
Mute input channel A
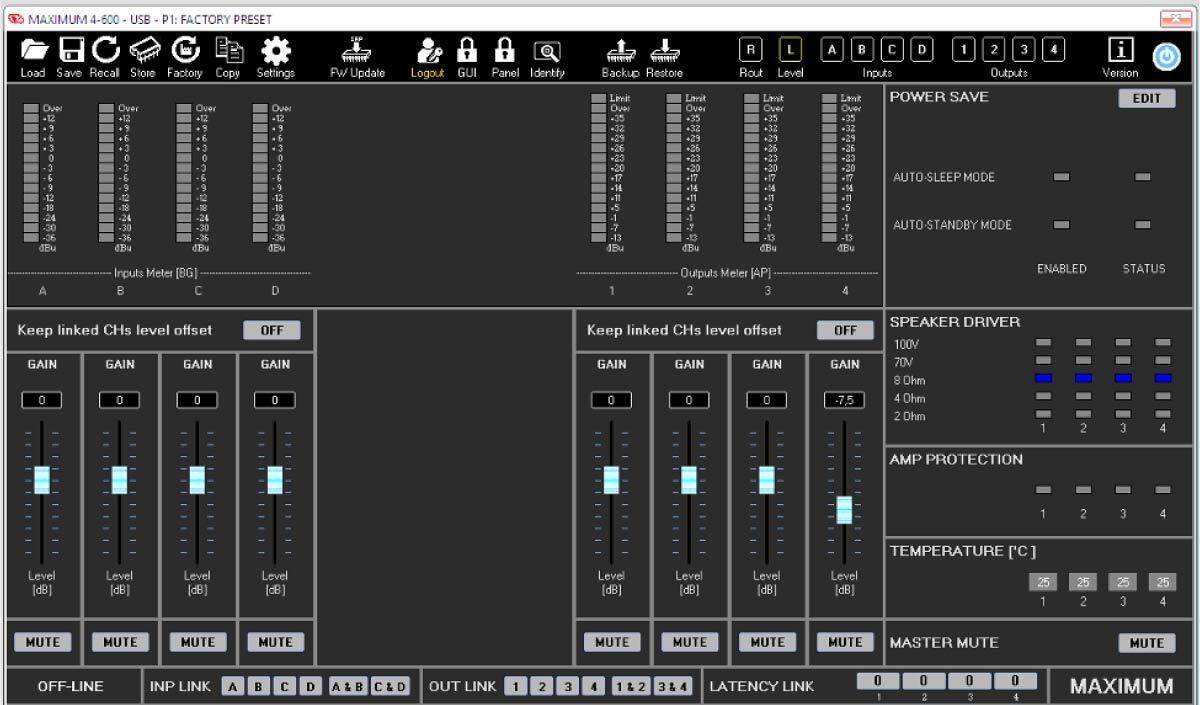point(42,642)
